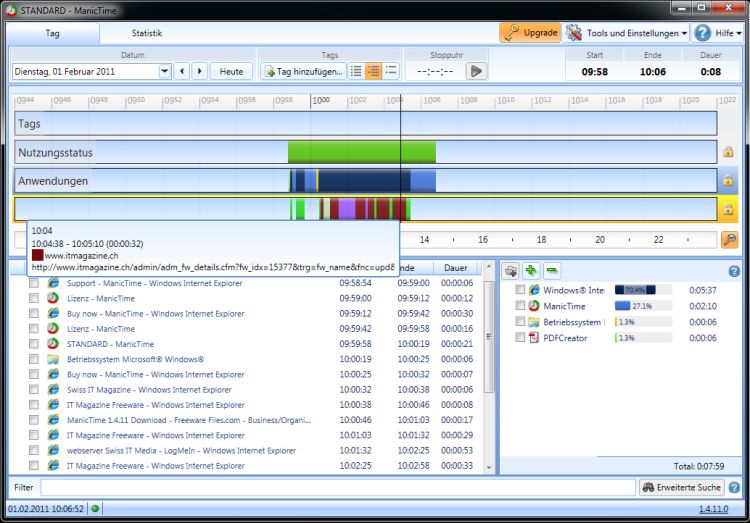Click the Heute button
Image resolution: width=750 pixels, height=523 pixels.
[231, 71]
